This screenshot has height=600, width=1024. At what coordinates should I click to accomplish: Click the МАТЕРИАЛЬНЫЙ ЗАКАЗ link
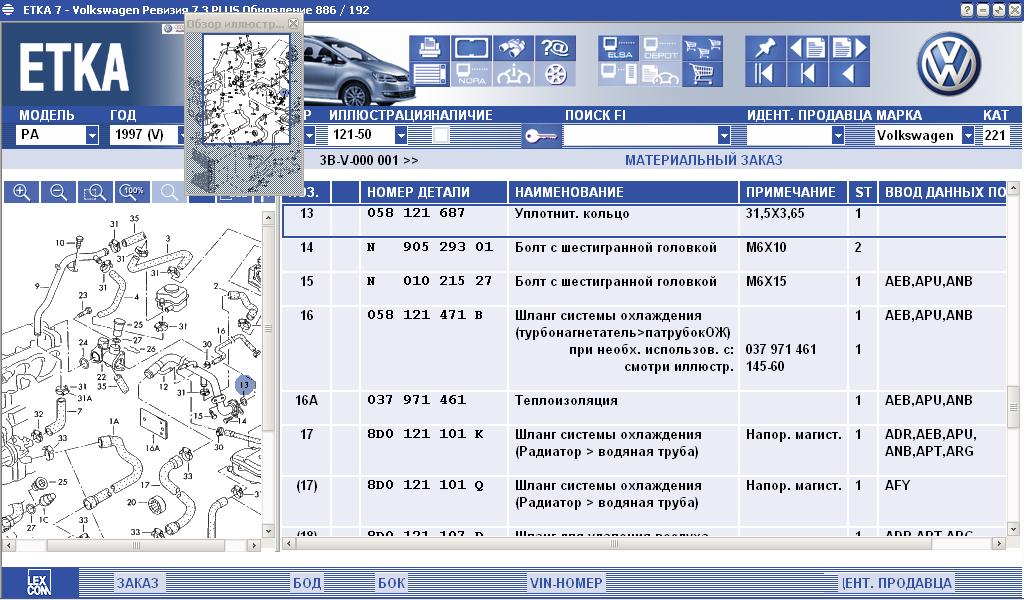703,160
